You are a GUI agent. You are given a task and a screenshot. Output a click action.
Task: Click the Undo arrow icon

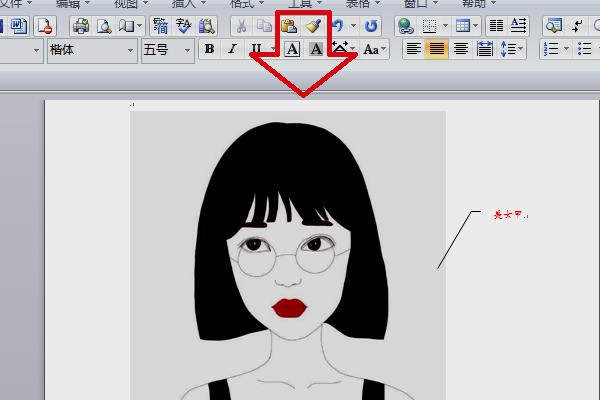click(339, 25)
